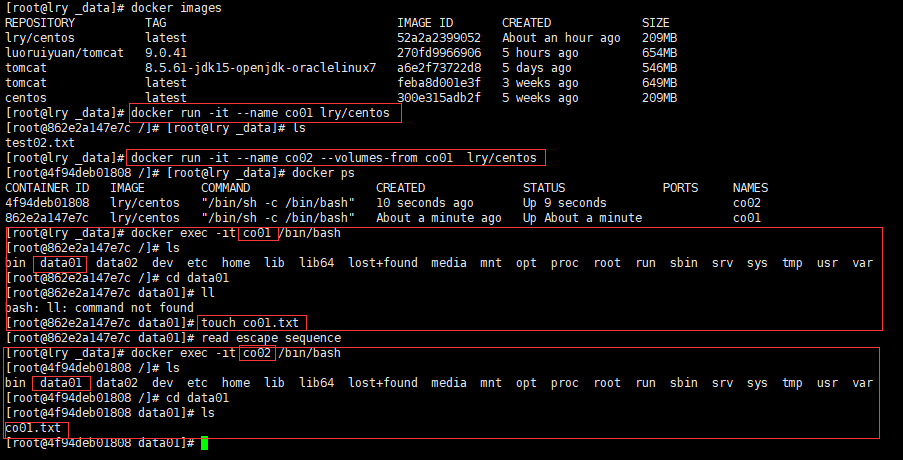Click the 'Up About a minute' status
Viewport: 903px width, 460px height.
[582, 218]
